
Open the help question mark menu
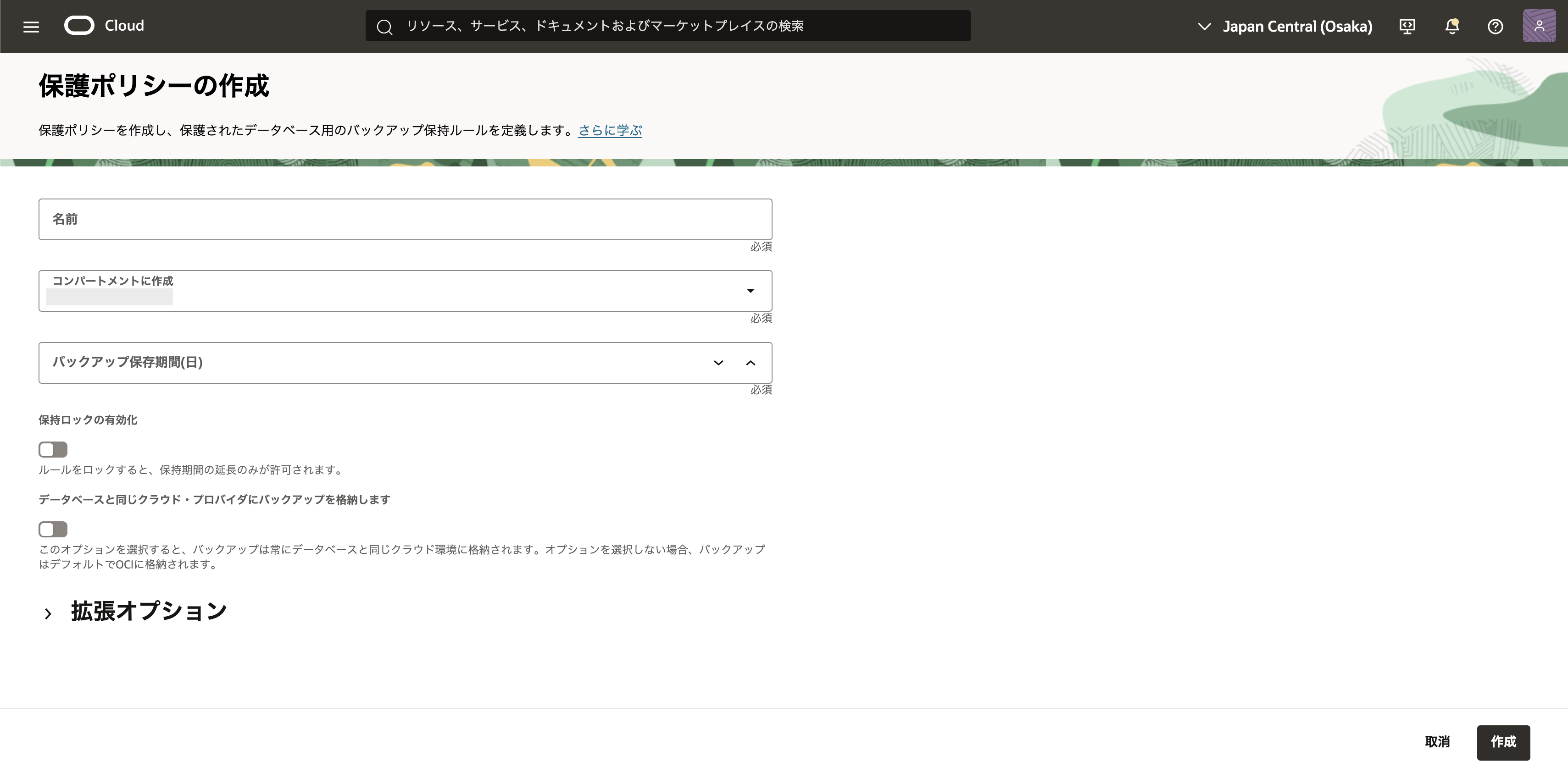pos(1495,26)
